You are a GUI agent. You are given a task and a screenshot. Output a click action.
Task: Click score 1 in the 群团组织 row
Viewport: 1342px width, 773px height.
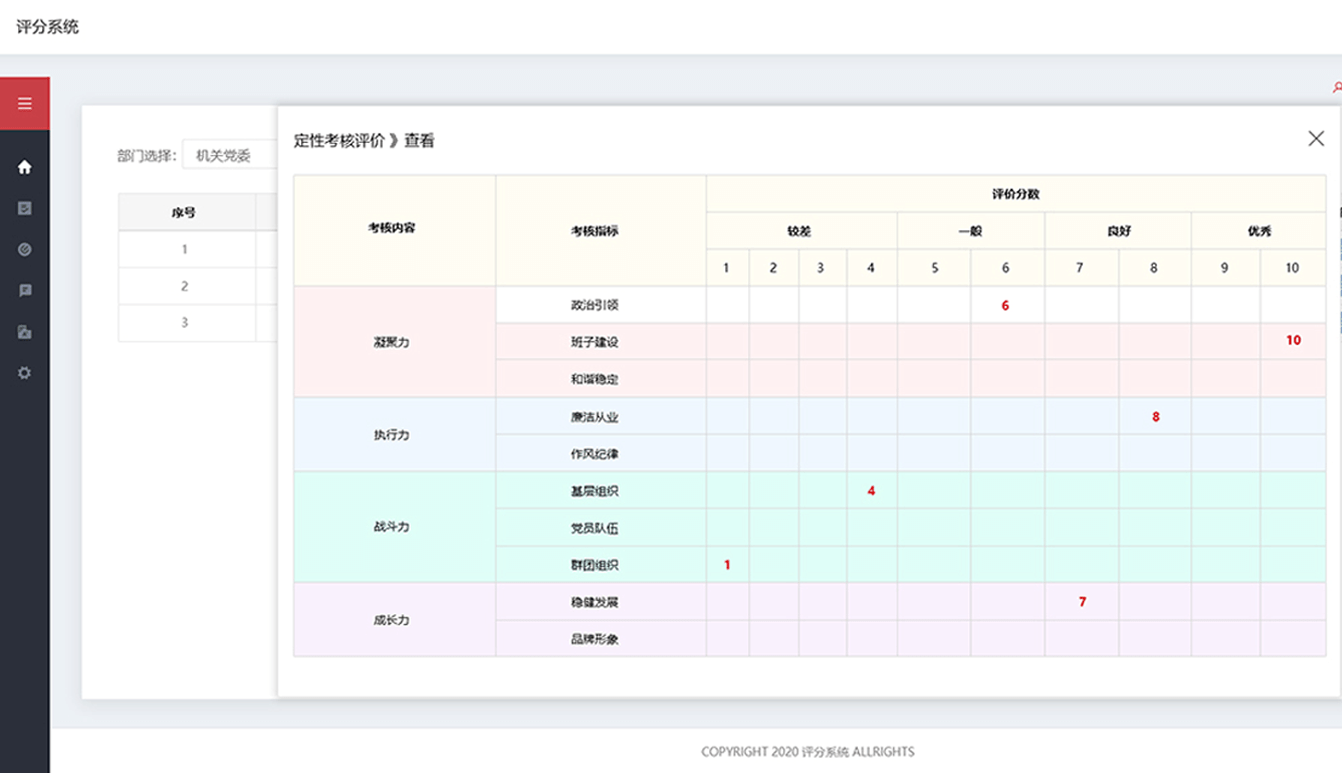click(x=727, y=565)
